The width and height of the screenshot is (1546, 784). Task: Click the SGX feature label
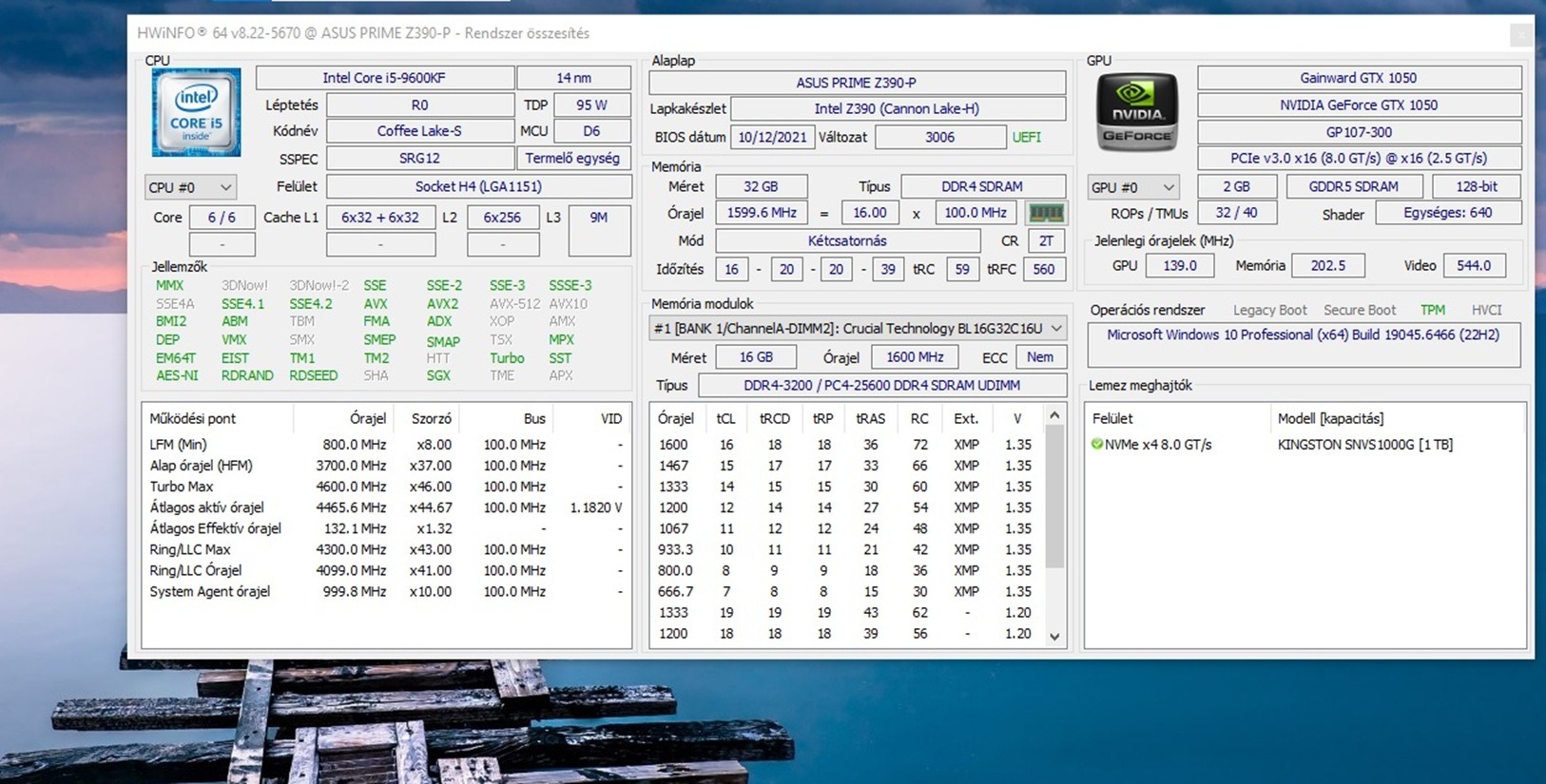439,375
